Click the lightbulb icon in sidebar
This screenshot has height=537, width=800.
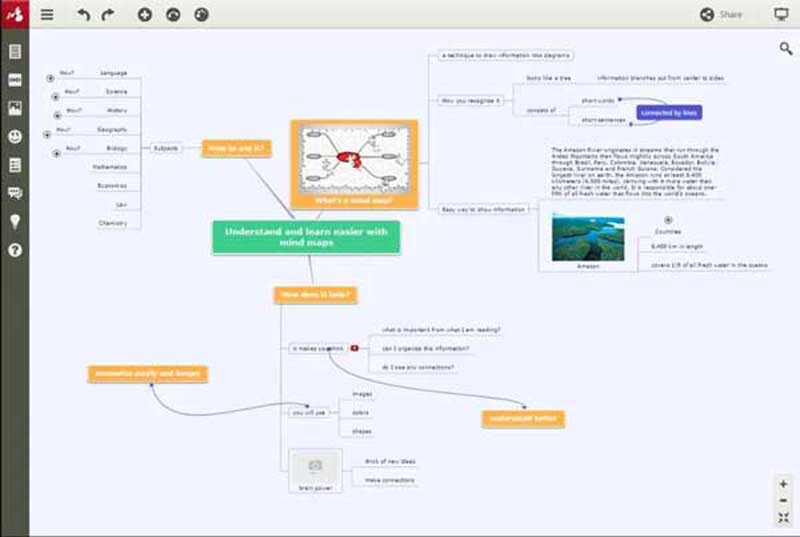(15, 221)
